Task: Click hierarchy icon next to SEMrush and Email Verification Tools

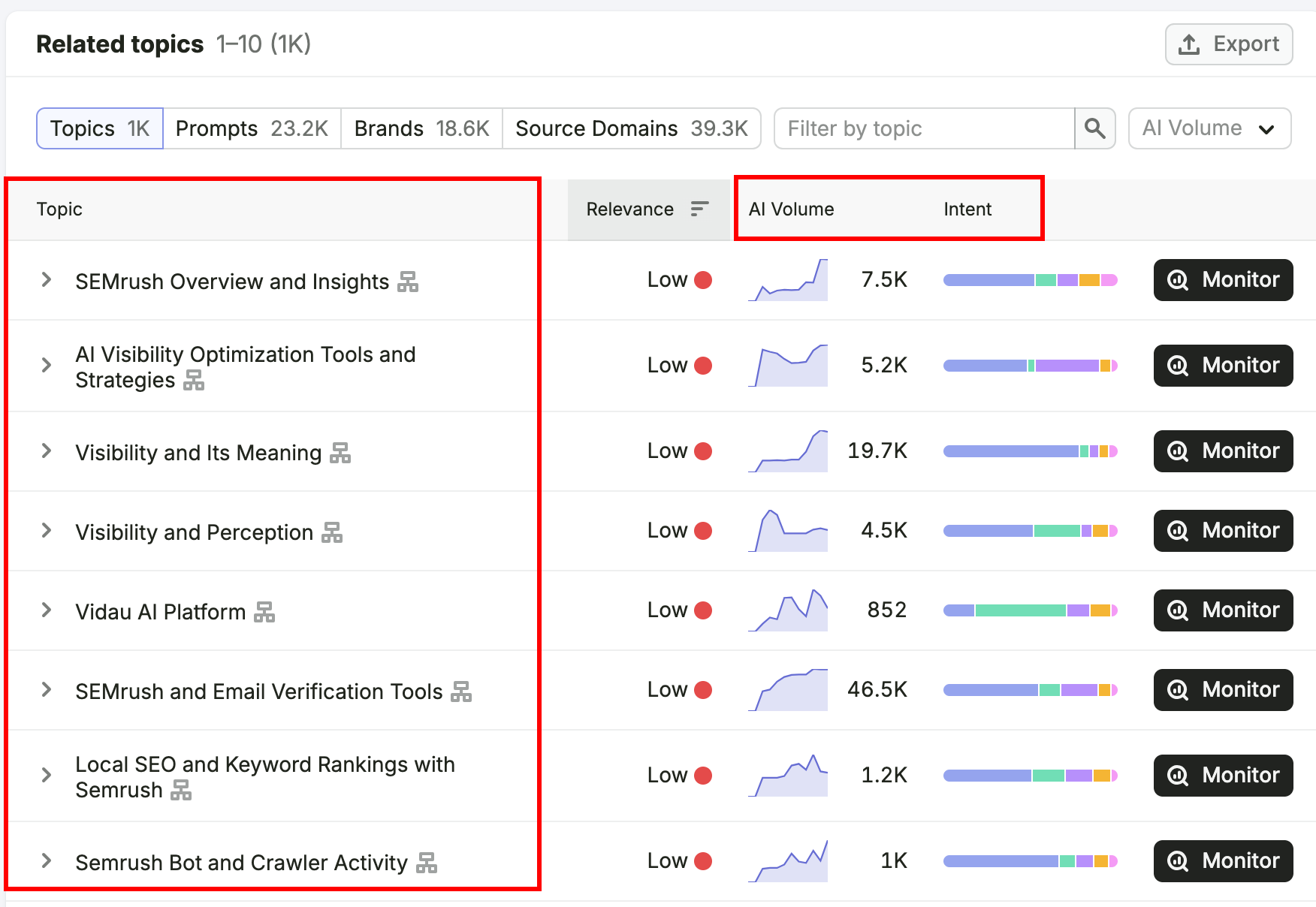Action: [461, 692]
